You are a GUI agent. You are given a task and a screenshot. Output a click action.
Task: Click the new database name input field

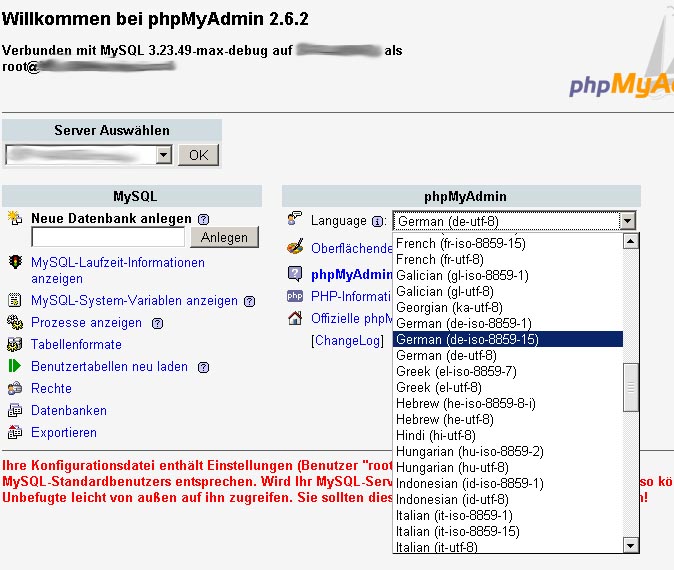pos(108,237)
